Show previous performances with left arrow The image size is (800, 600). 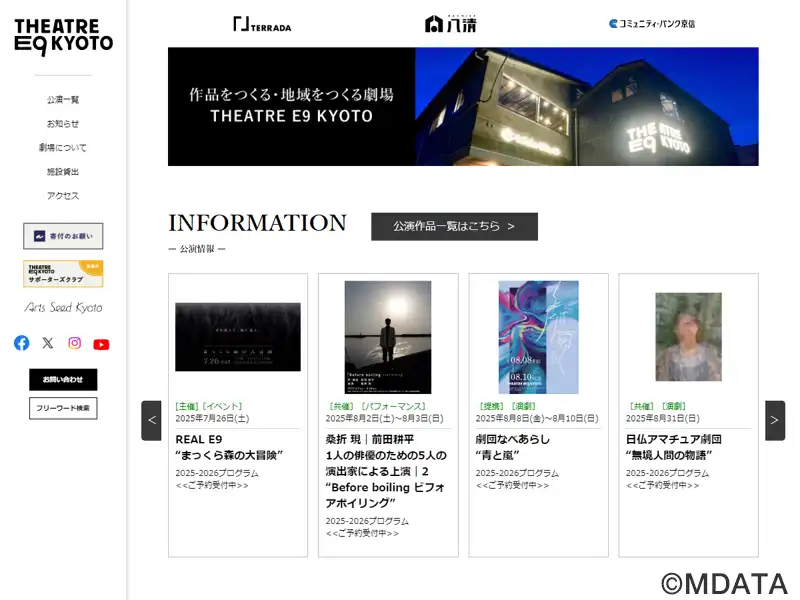point(152,420)
